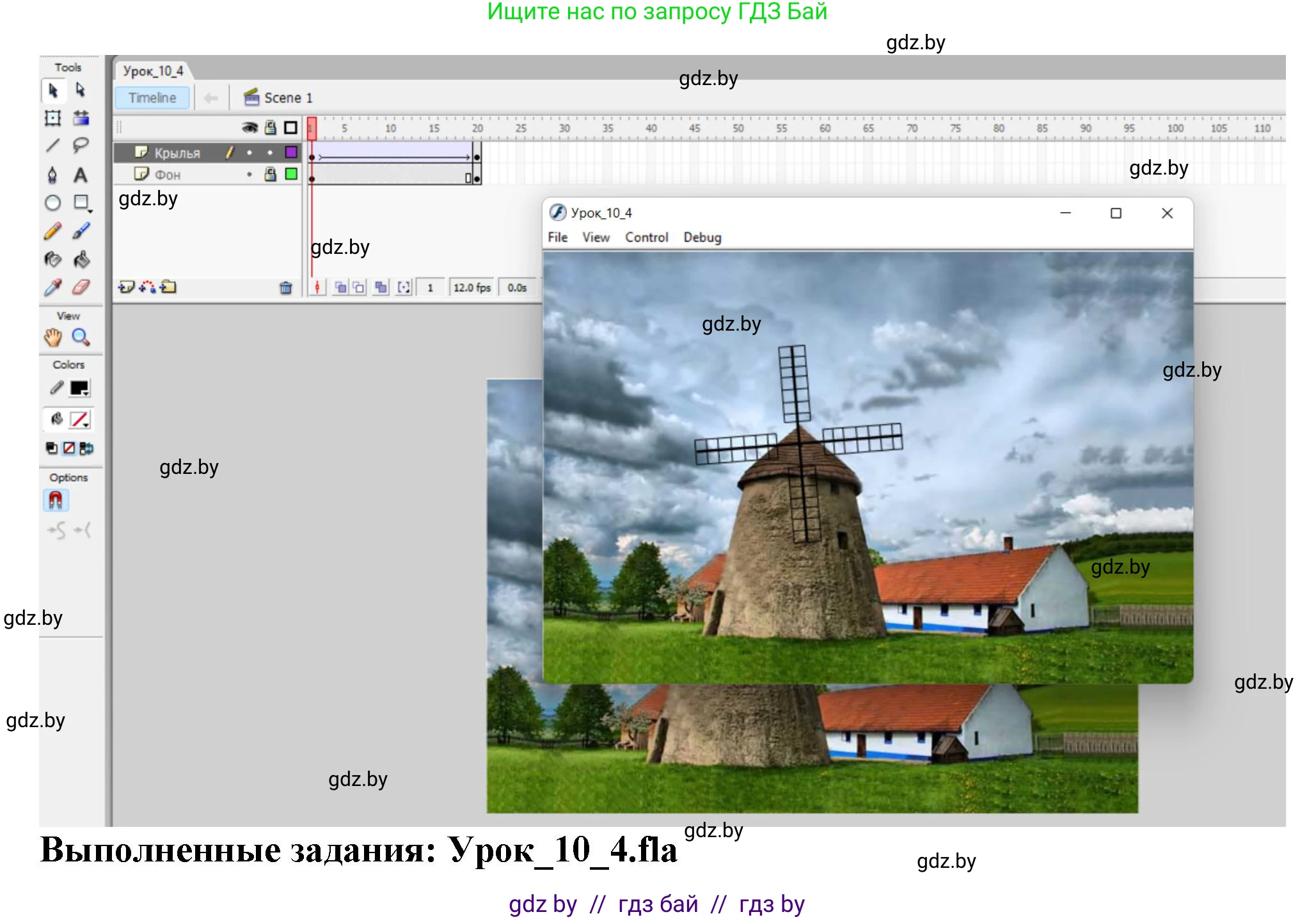Toggle Snap to Objects magnet option

56,499
